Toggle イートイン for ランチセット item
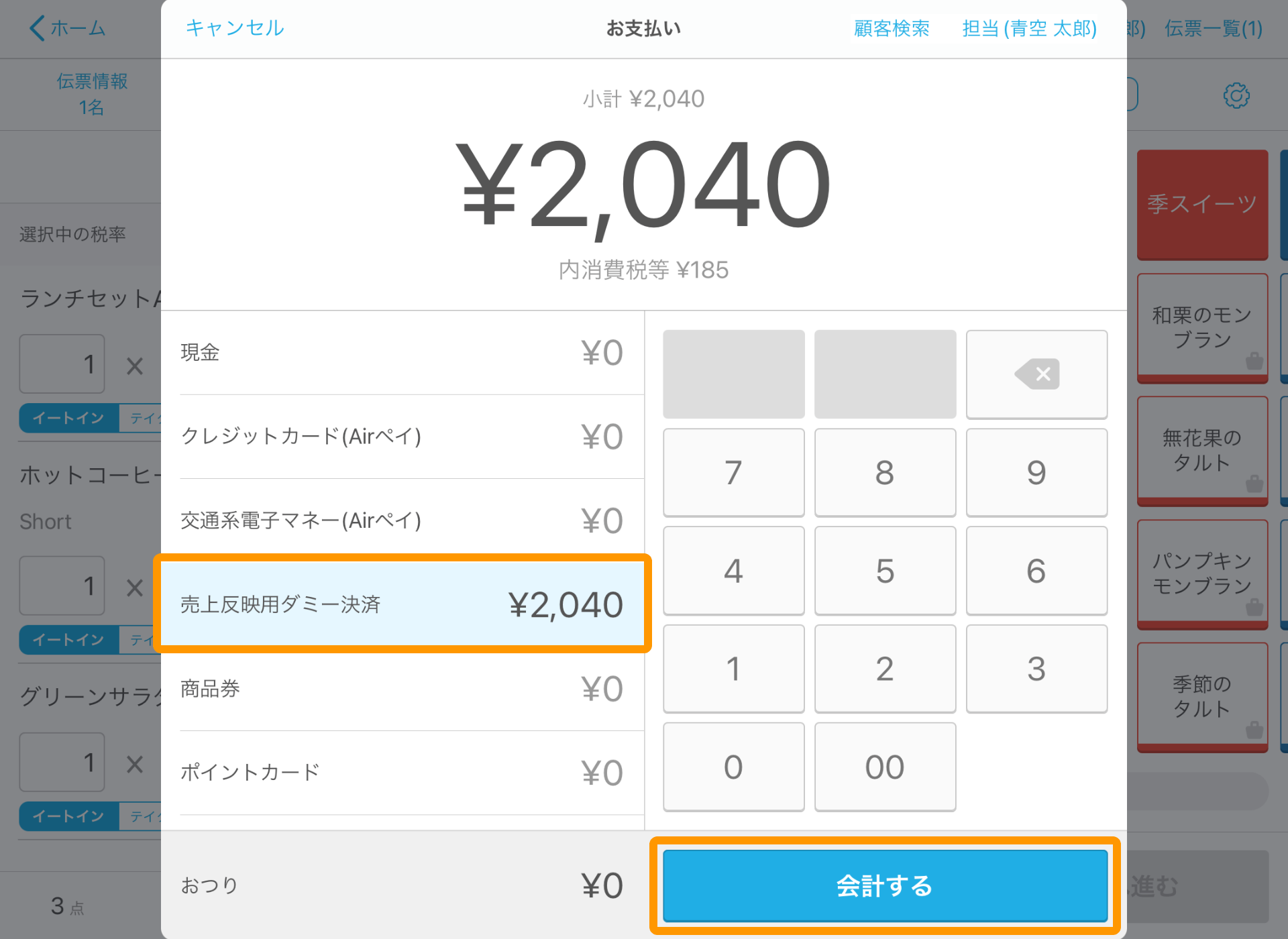Screen dimensions: 1288x939 (x=68, y=418)
